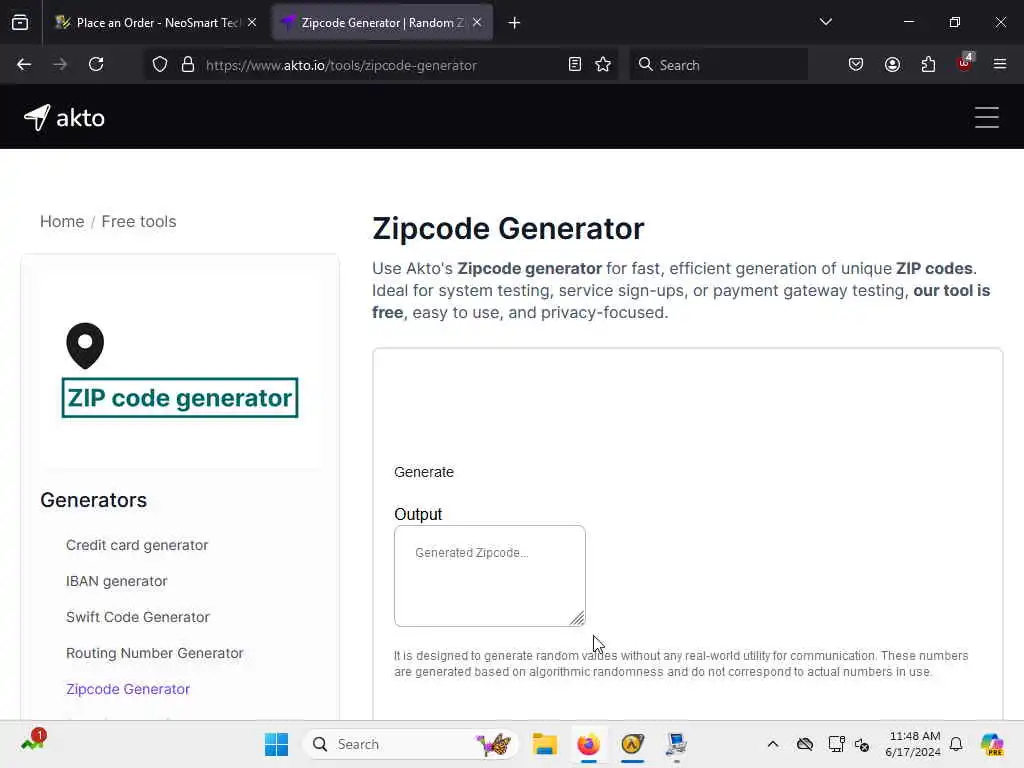This screenshot has height=768, width=1024.
Task: Open File Explorer from taskbar
Action: (545, 744)
